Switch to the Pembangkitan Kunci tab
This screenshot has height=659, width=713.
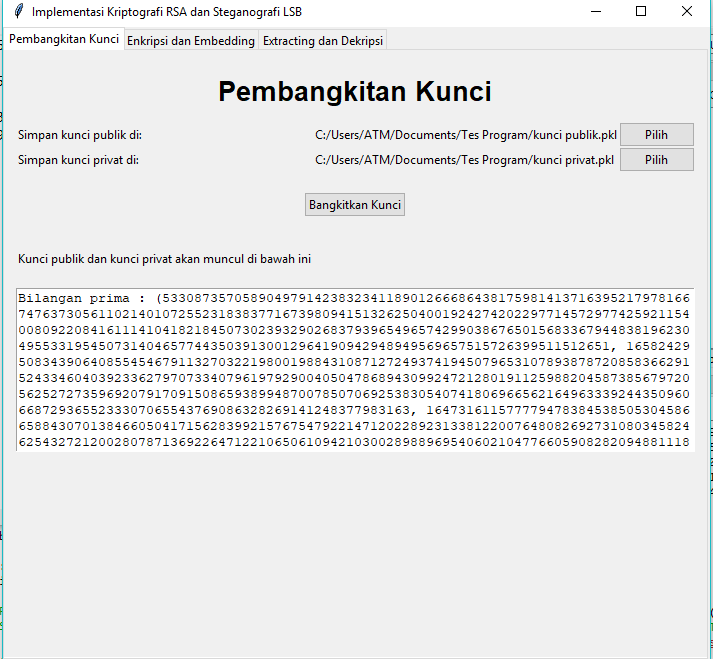point(64,39)
